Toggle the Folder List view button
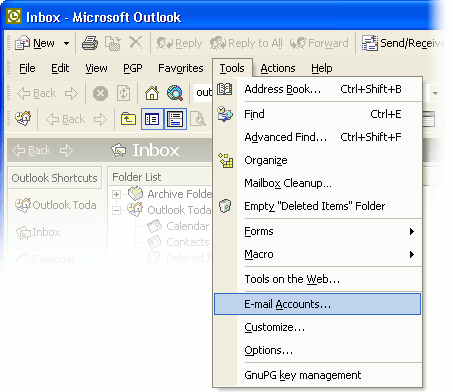The height and width of the screenshot is (392, 453). pos(152,119)
